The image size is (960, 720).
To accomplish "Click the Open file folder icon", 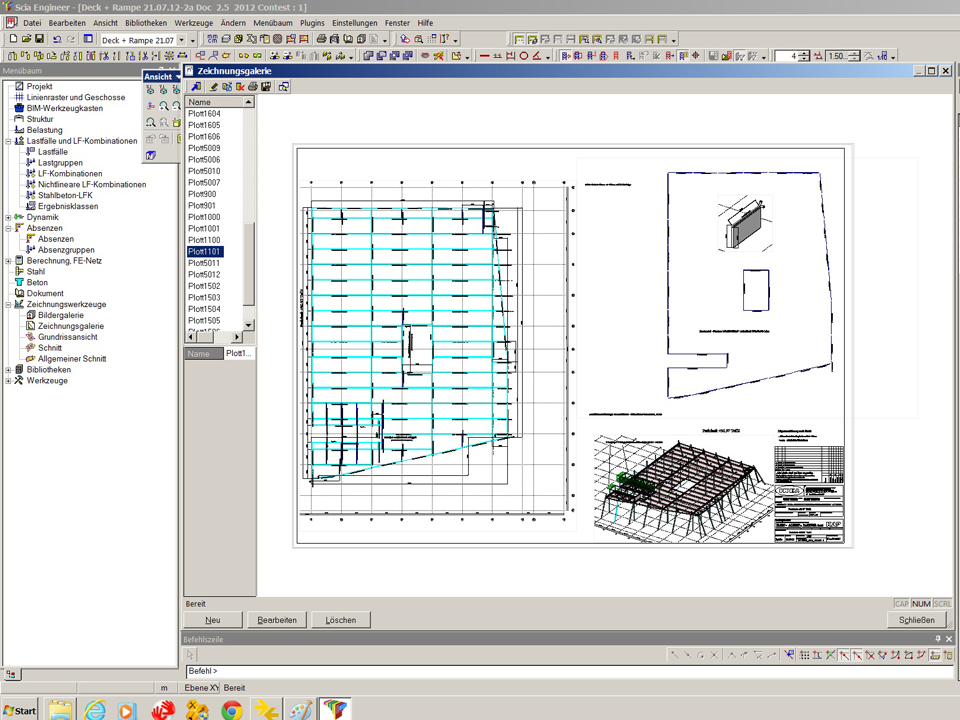I will [x=26, y=39].
